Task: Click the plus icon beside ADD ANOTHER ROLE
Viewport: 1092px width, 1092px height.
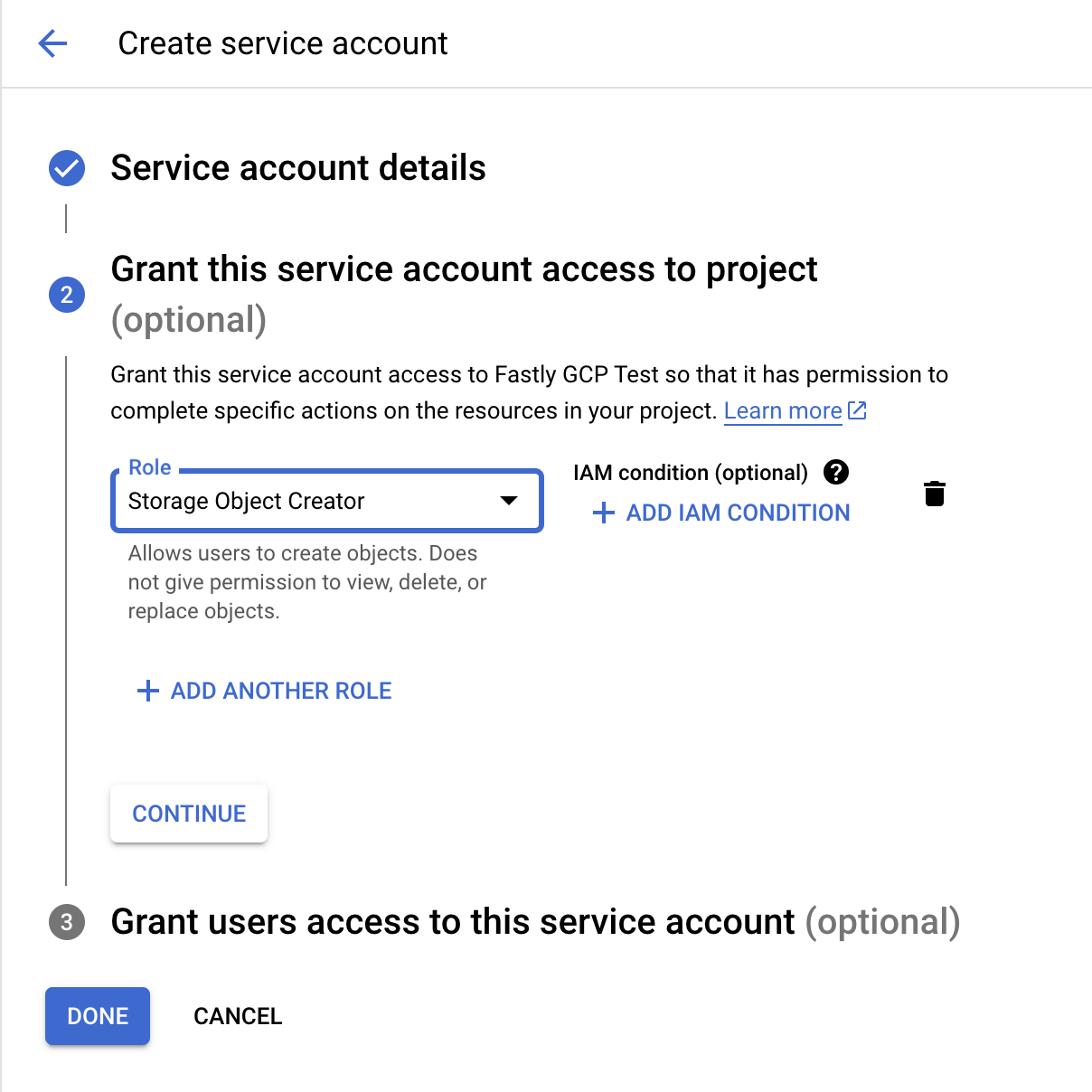Action: tap(147, 691)
